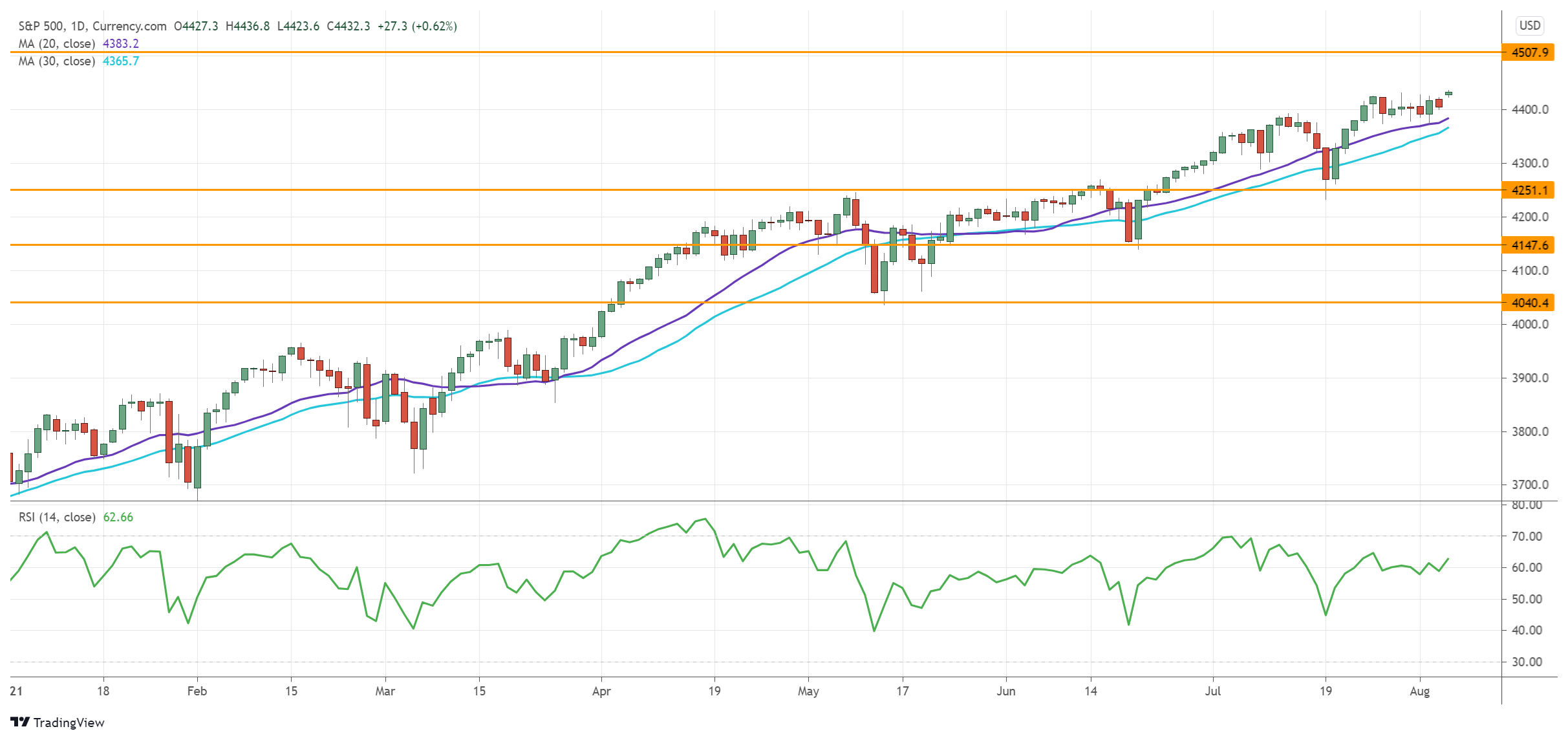Toggle visibility of the MA (20, close) indicator
1568x740 pixels.
pos(57,44)
